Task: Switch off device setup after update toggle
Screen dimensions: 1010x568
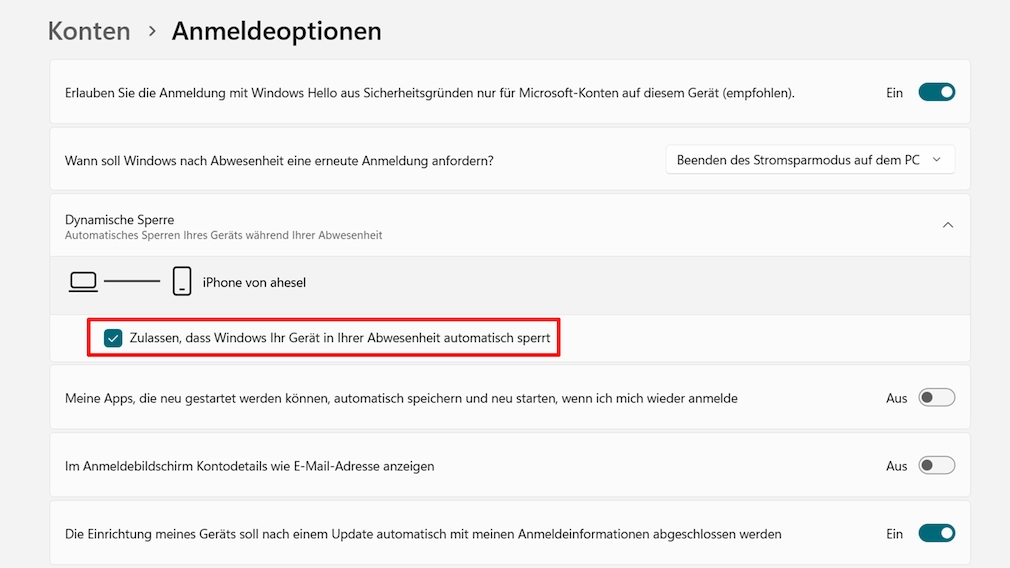Action: pyautogui.click(x=937, y=533)
